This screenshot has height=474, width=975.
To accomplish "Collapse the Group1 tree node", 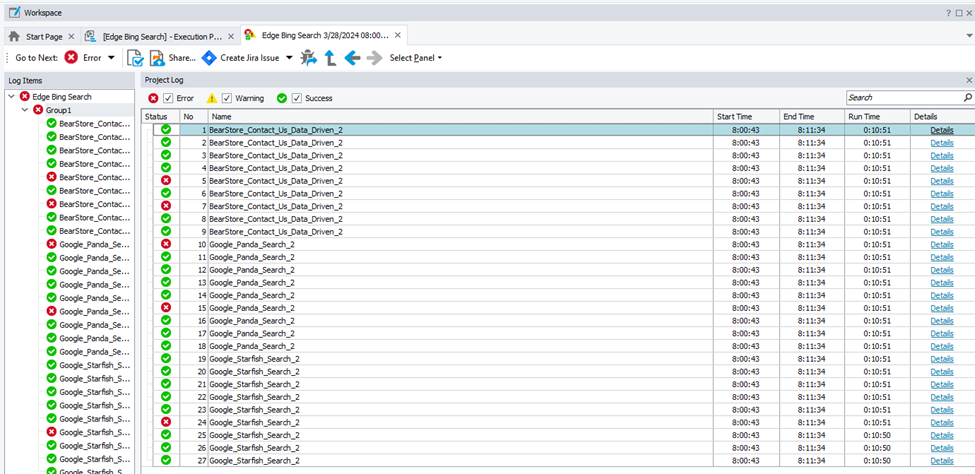I will click(24, 110).
